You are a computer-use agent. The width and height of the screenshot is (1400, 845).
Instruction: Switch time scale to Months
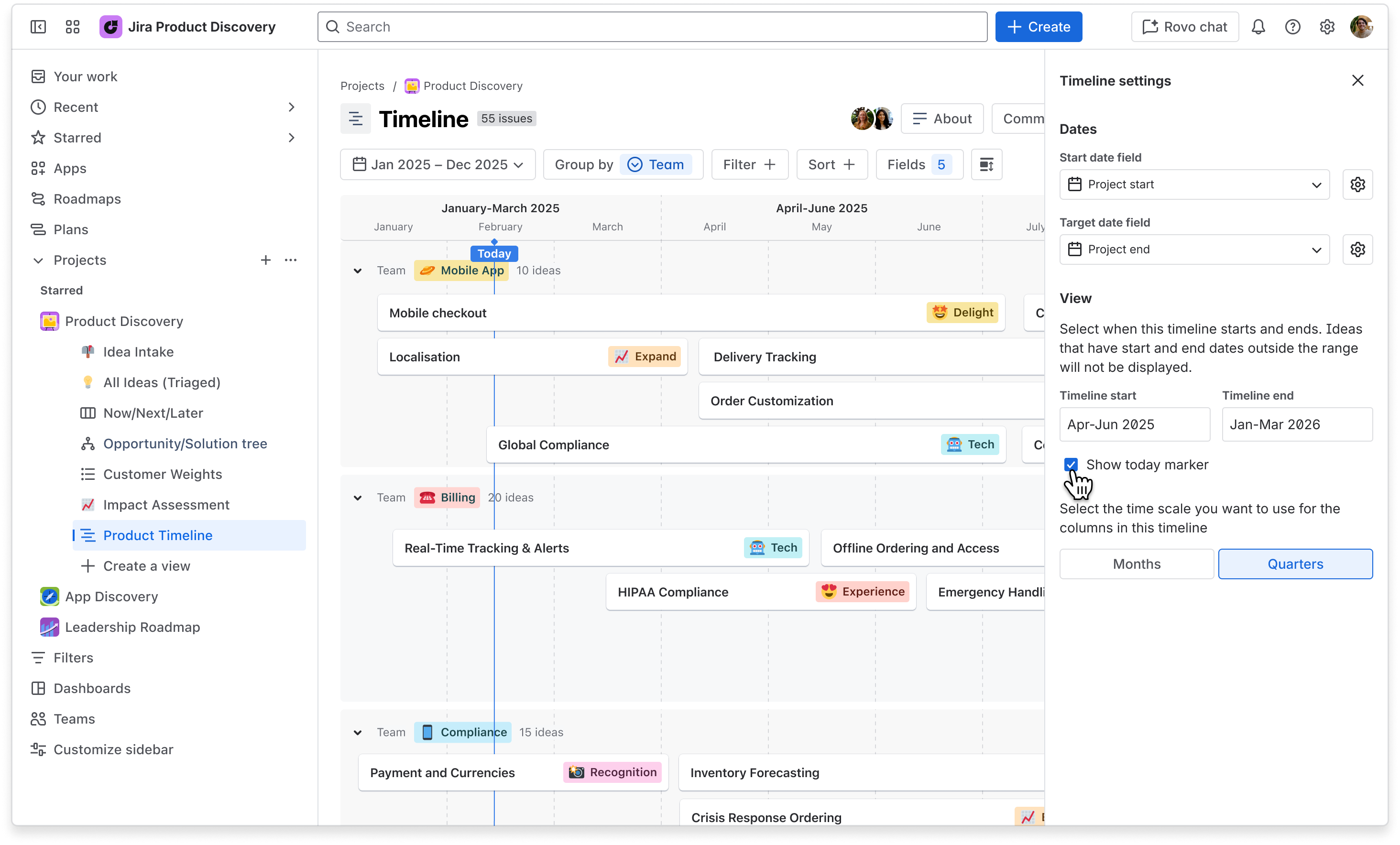point(1137,564)
